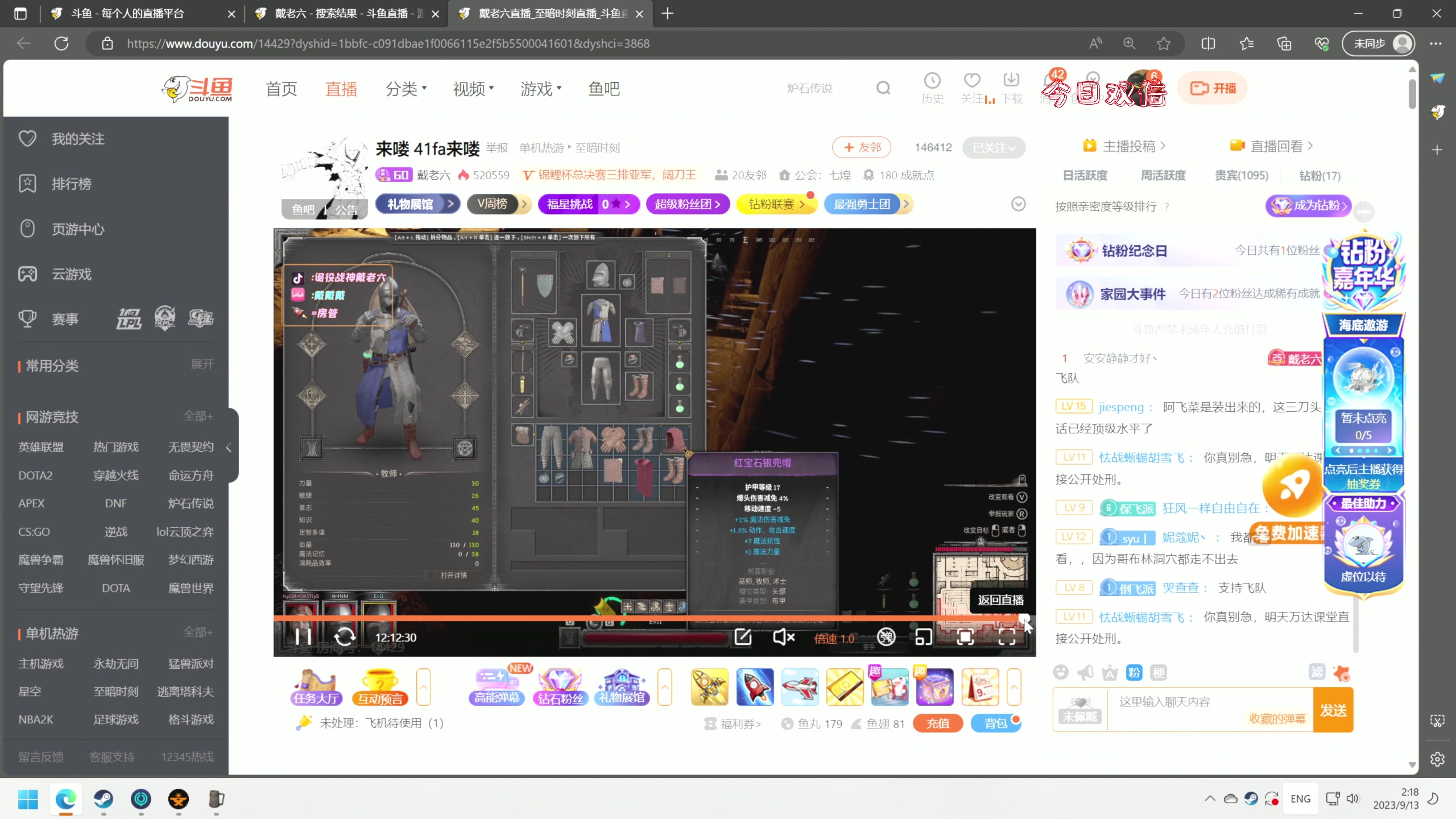Pause the video stream

[x=303, y=637]
